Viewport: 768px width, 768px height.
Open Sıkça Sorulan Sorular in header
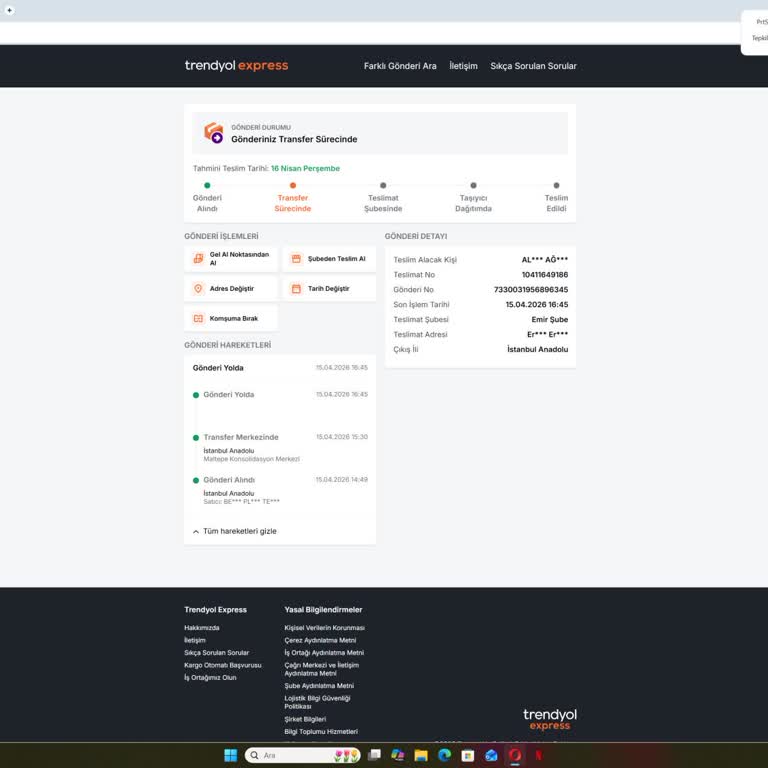point(533,66)
